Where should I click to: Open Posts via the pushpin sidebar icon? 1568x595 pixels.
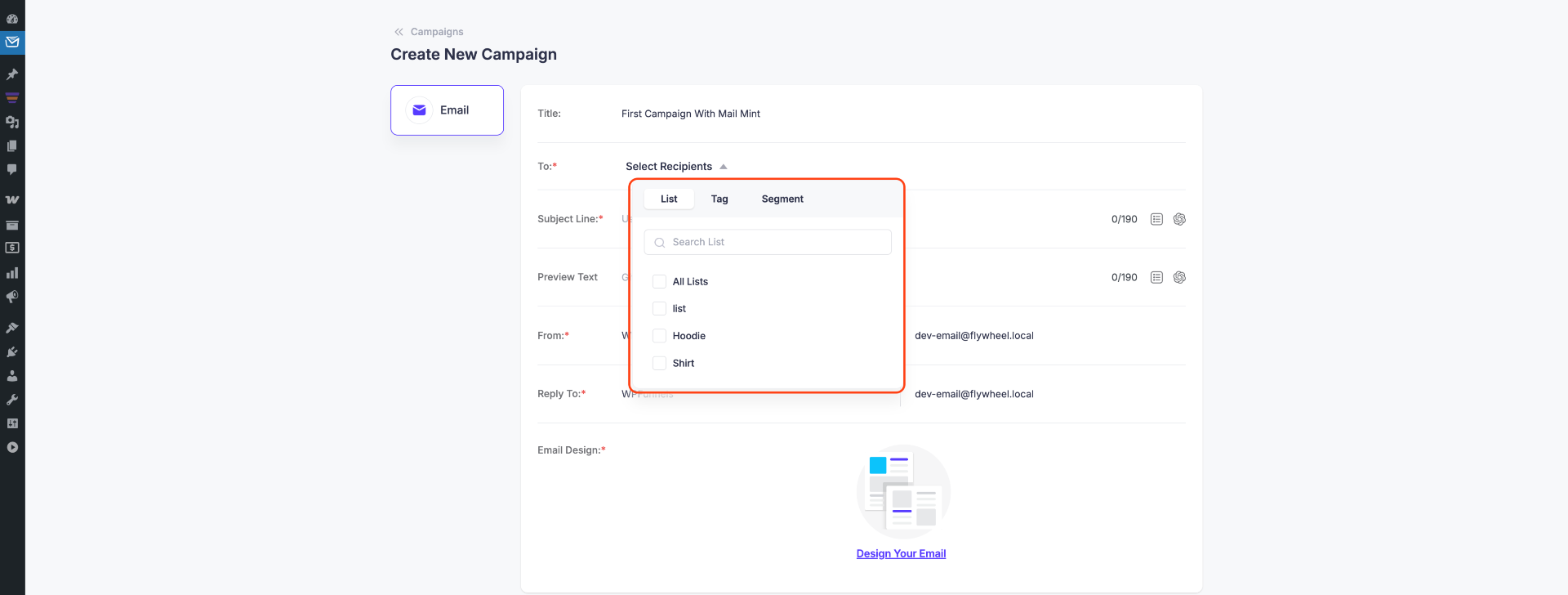point(12,74)
